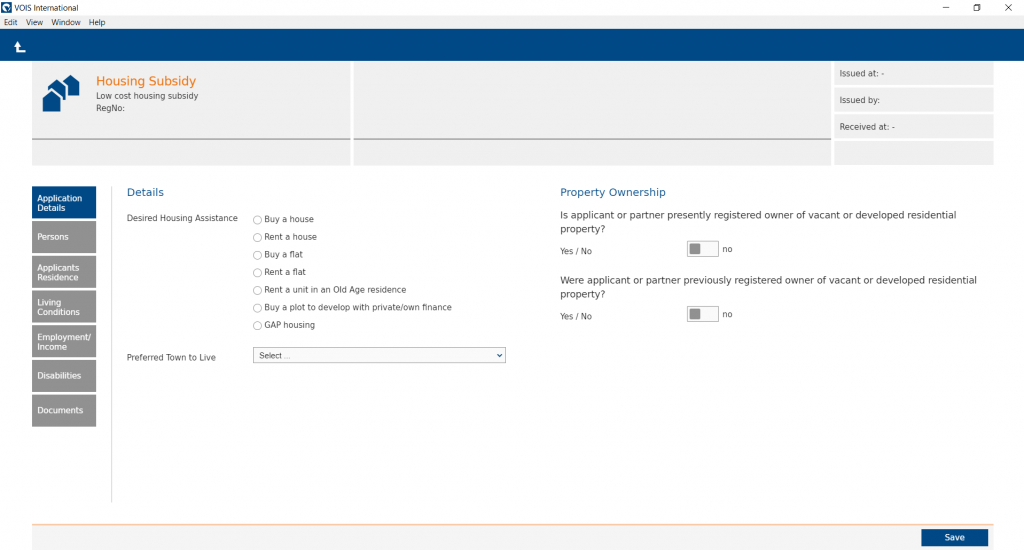Open the Disabilities section tab
The width and height of the screenshot is (1024, 550).
point(64,376)
